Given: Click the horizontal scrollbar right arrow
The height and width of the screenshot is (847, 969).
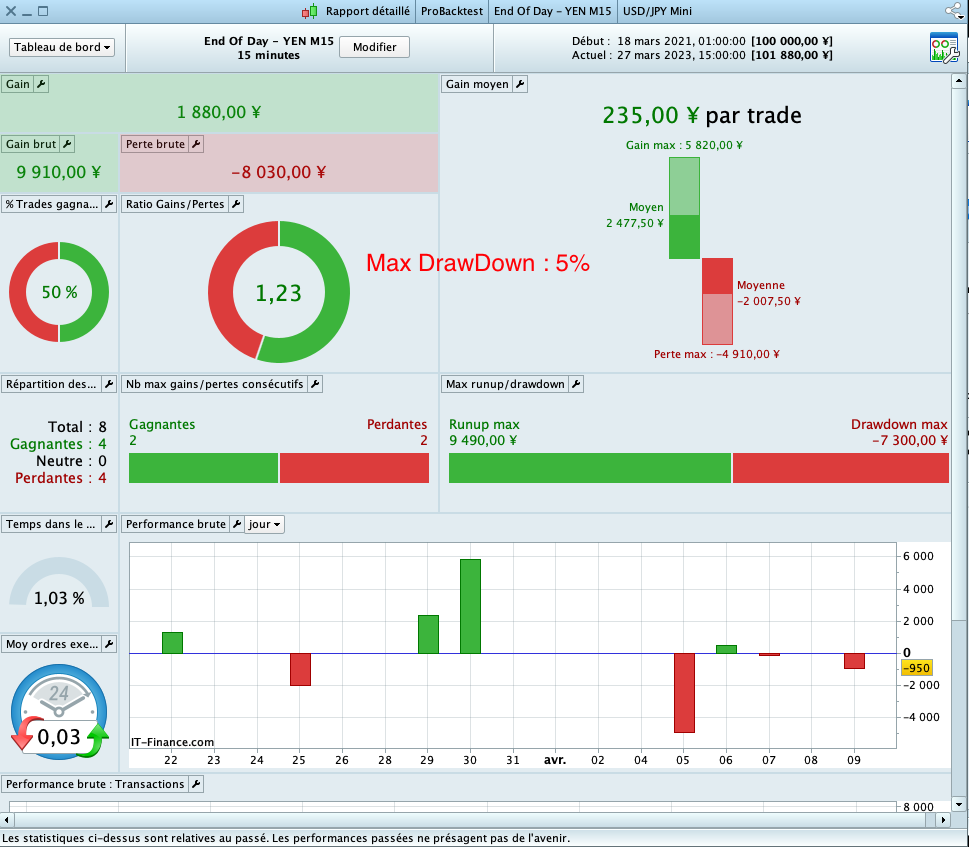Looking at the screenshot, I should click(x=943, y=820).
